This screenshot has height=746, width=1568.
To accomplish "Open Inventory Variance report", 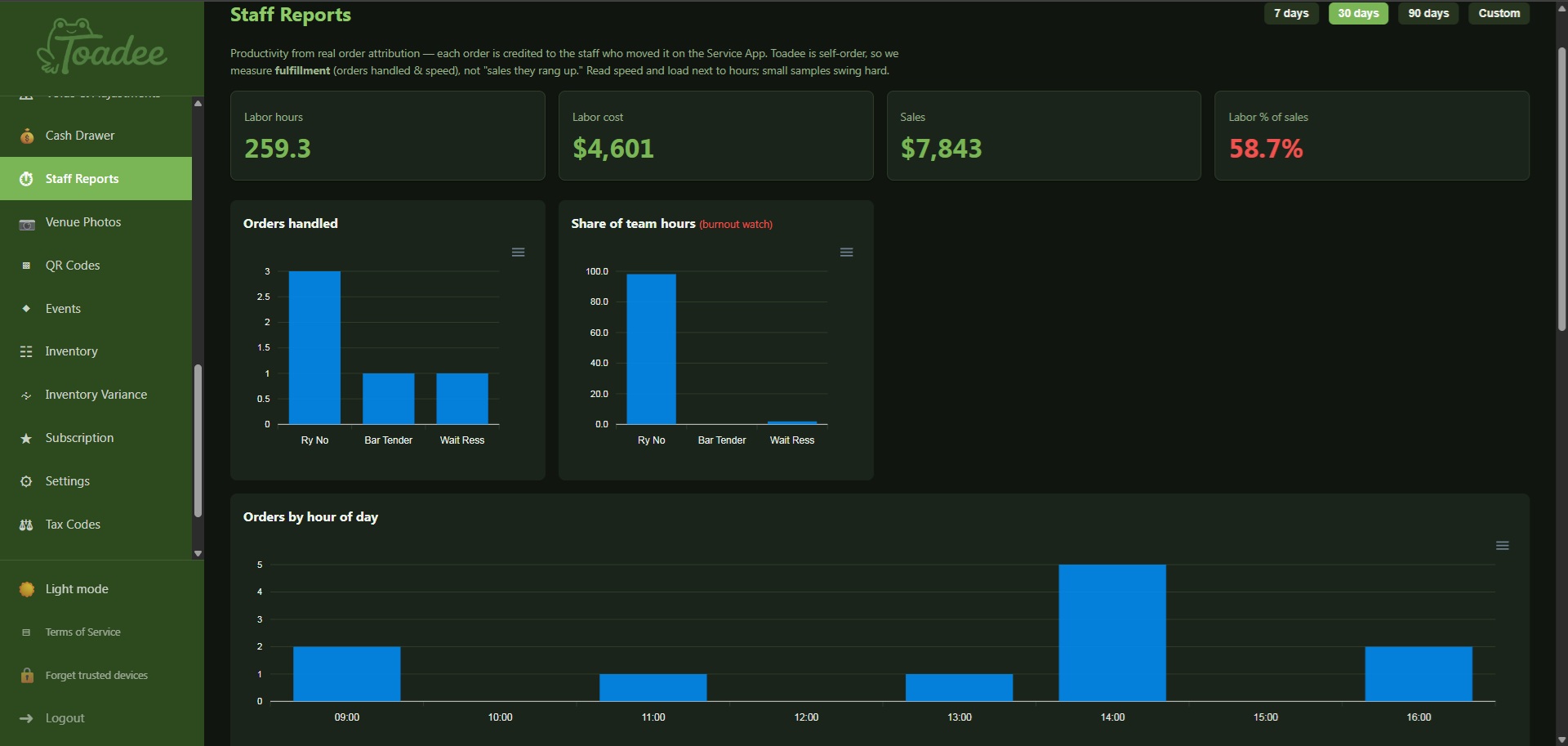I will tap(96, 395).
